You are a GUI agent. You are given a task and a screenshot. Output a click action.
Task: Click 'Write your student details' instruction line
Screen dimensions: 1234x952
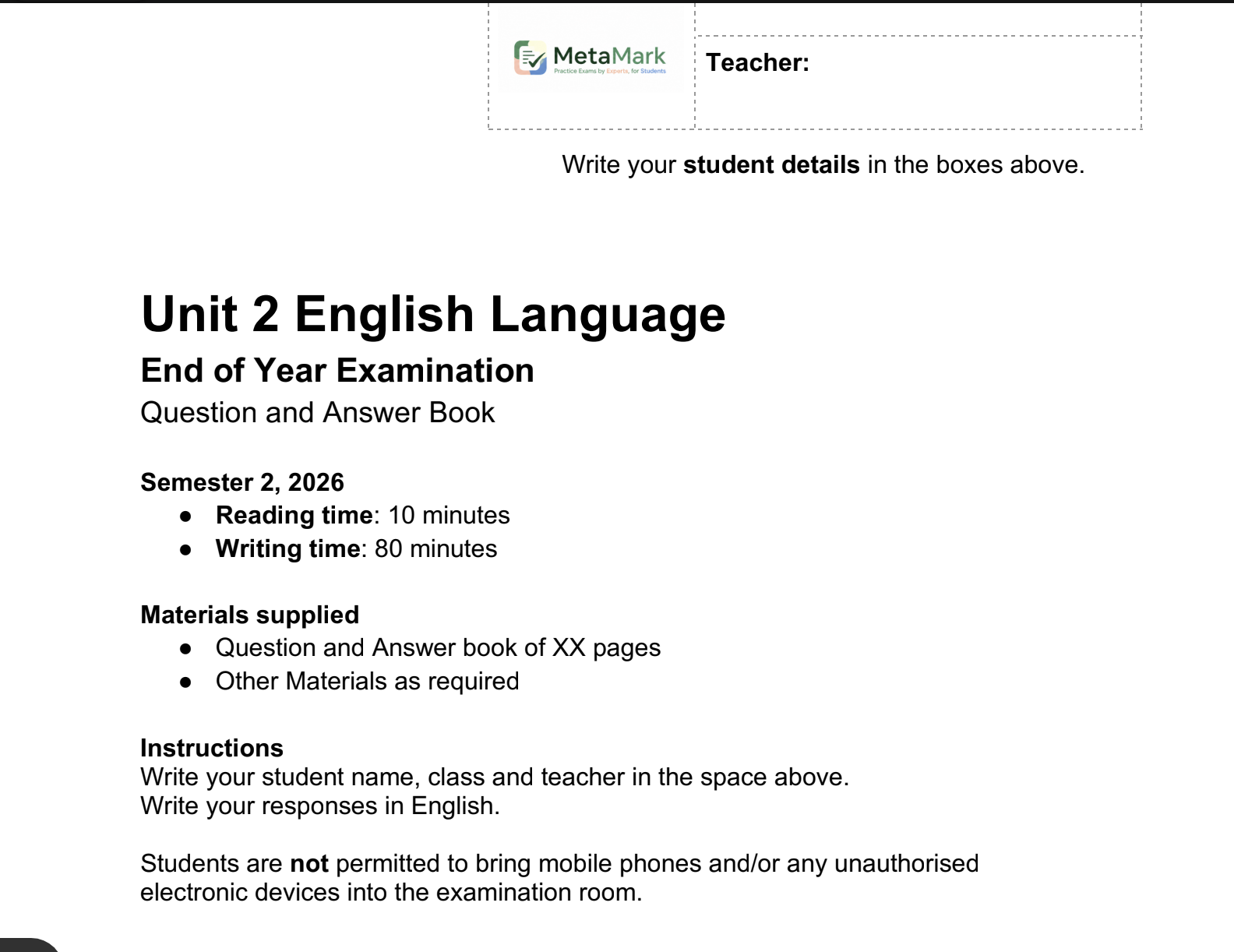pyautogui.click(x=823, y=165)
